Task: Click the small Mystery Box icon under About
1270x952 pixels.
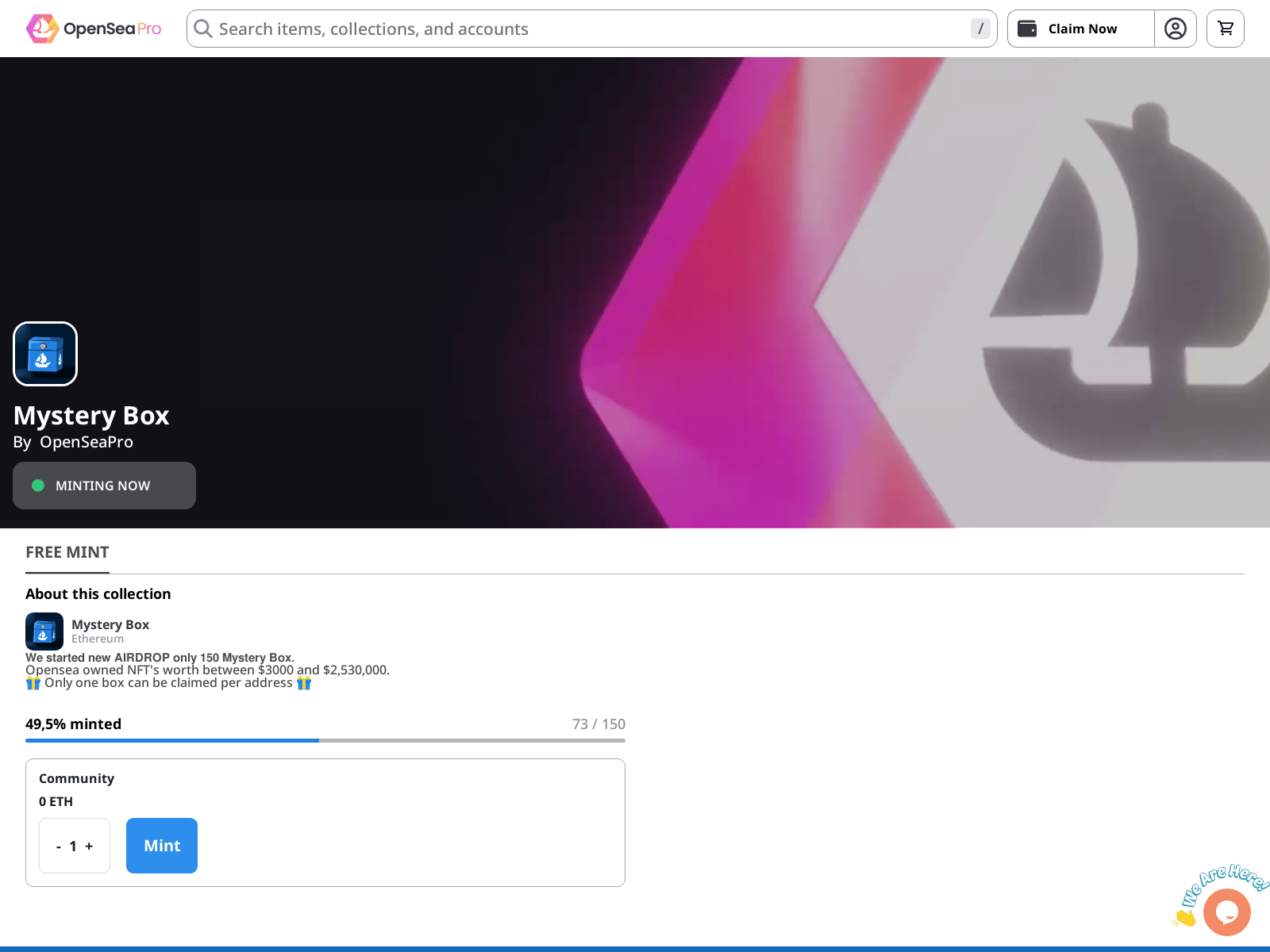Action: tap(44, 631)
